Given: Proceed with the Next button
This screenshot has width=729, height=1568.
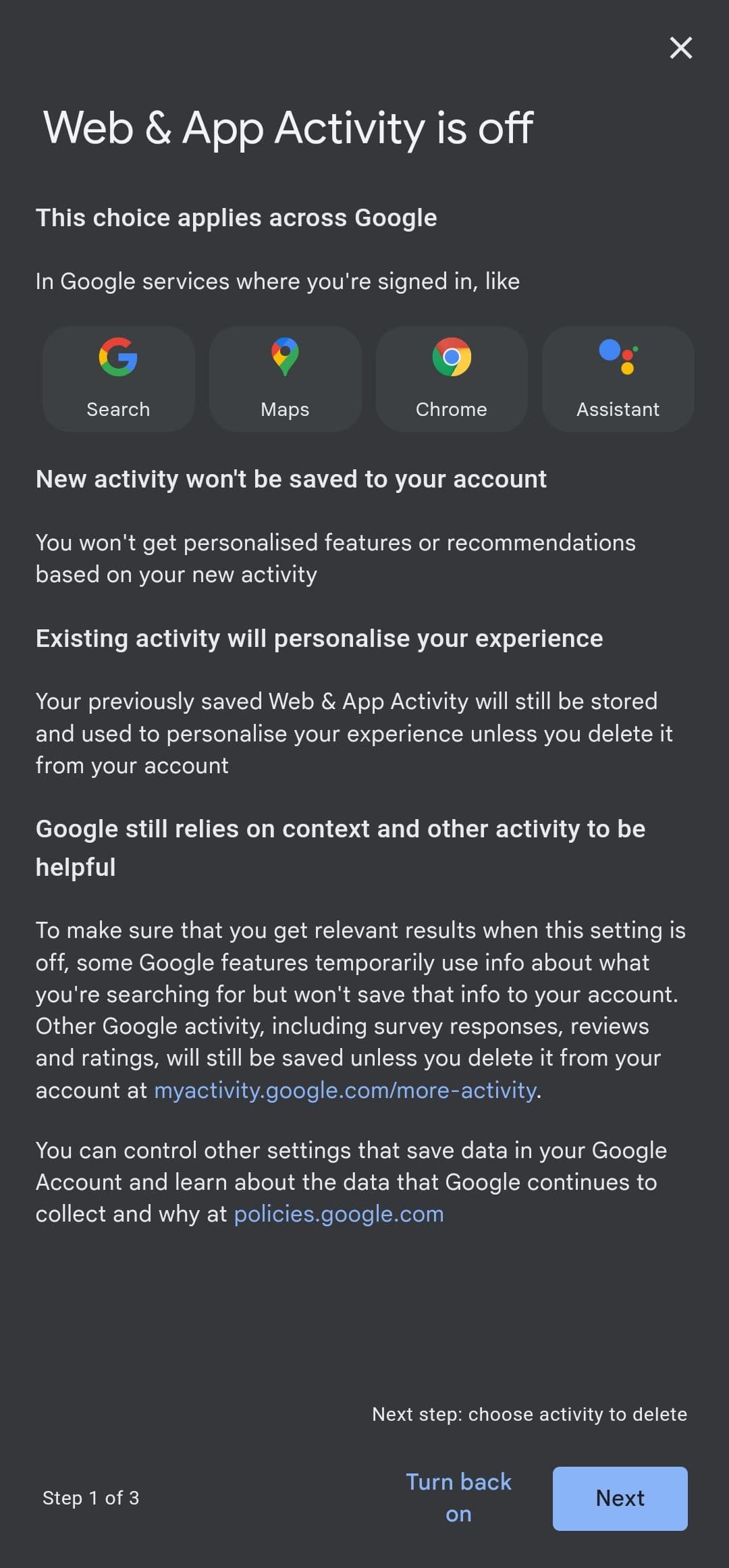Looking at the screenshot, I should (x=620, y=1498).
